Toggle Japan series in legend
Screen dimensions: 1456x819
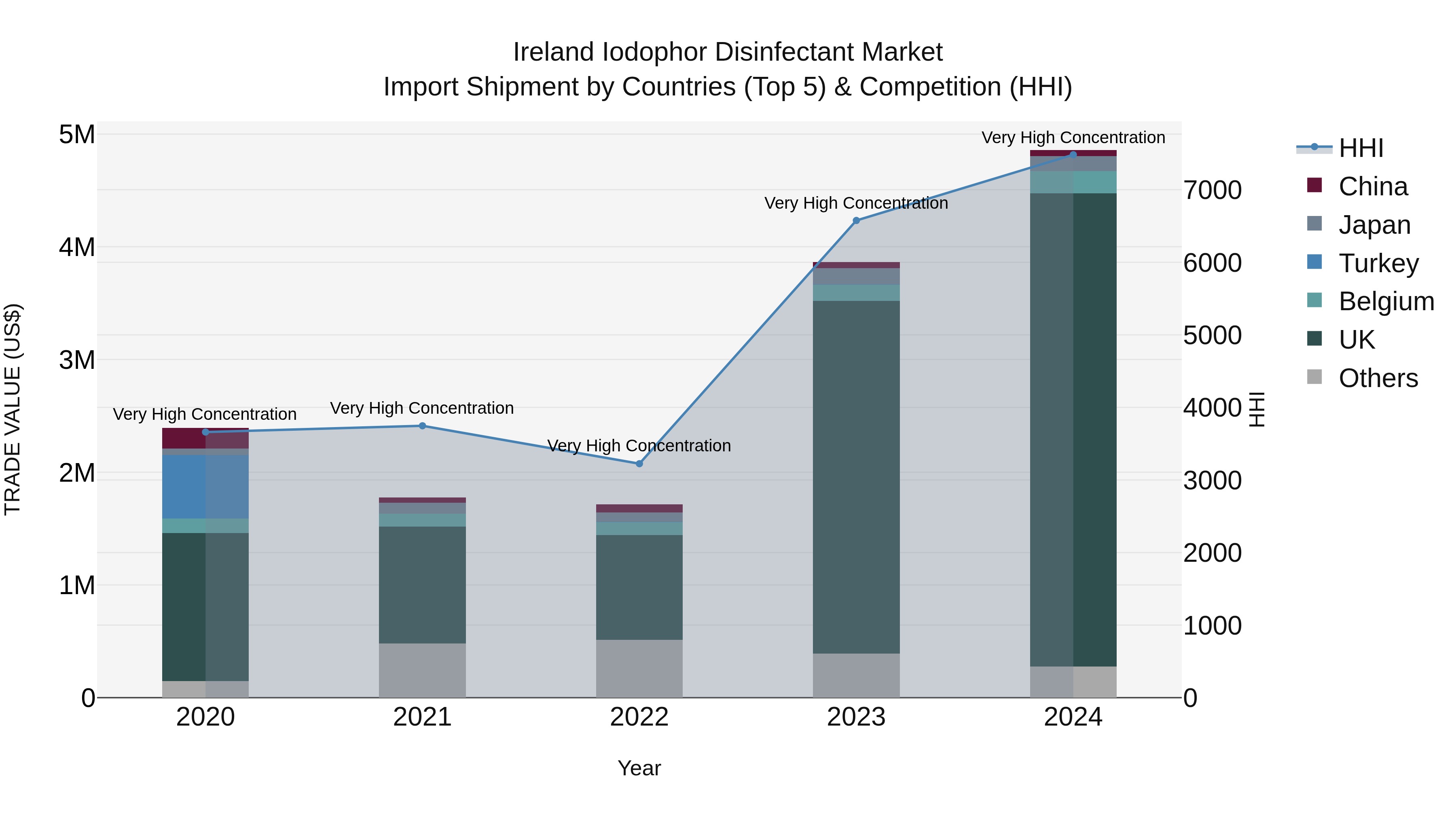click(1359, 224)
